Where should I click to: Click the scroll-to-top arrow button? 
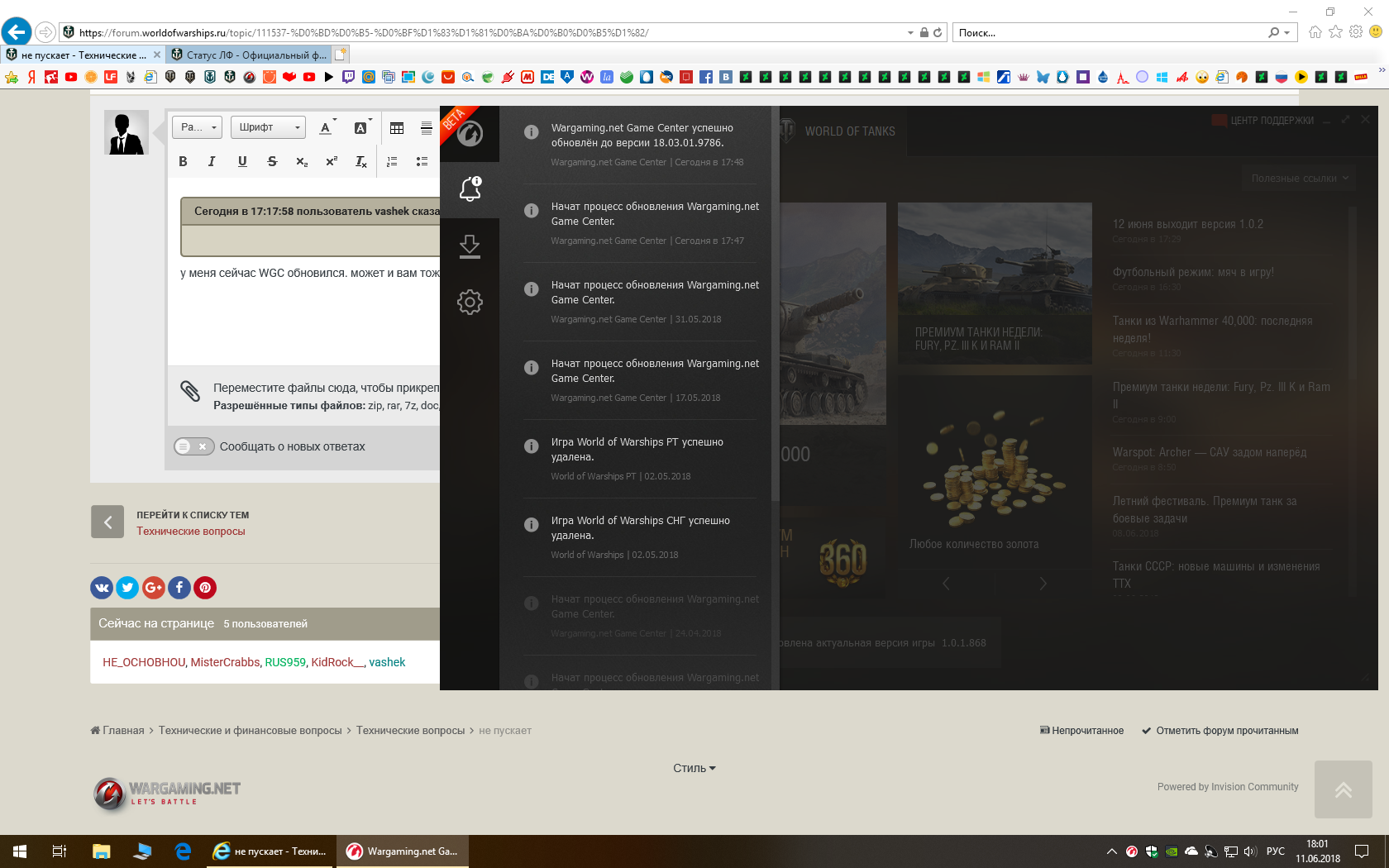(x=1344, y=789)
